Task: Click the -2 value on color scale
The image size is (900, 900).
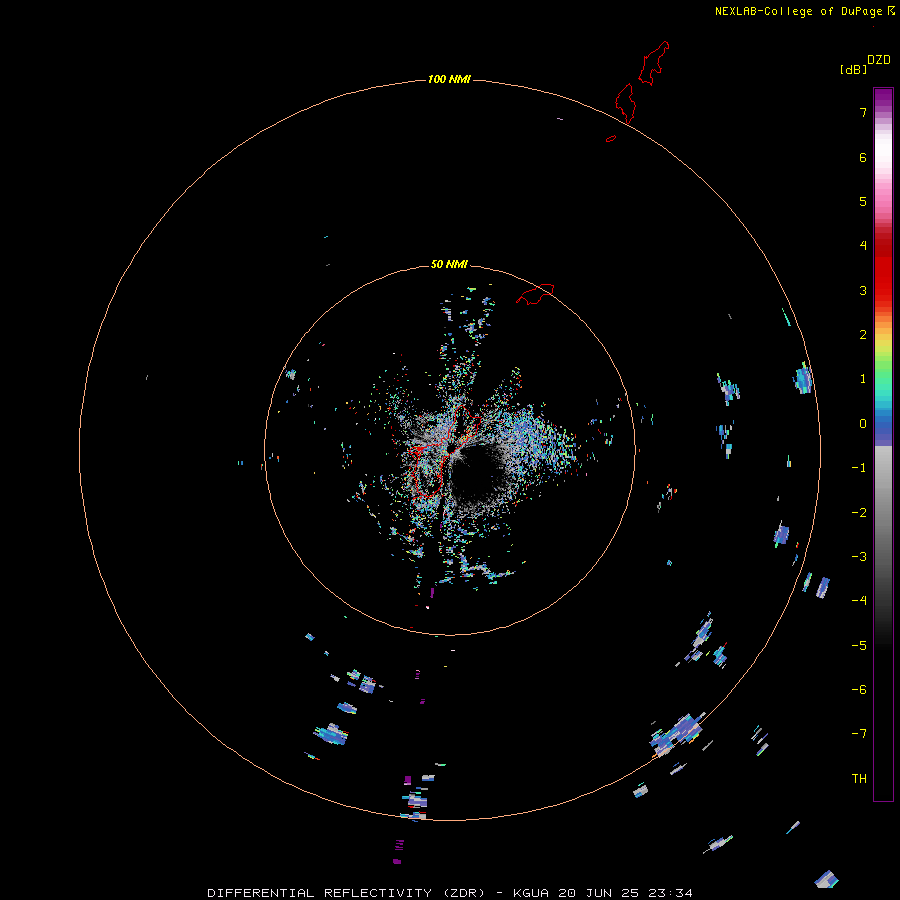Action: [x=859, y=513]
